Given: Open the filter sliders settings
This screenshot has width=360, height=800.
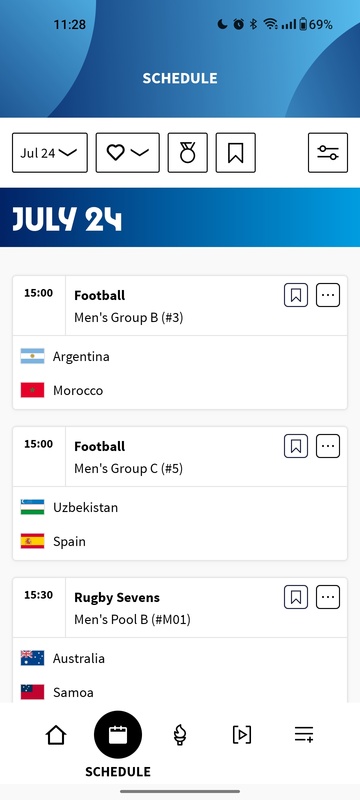Looking at the screenshot, I should tap(328, 153).
